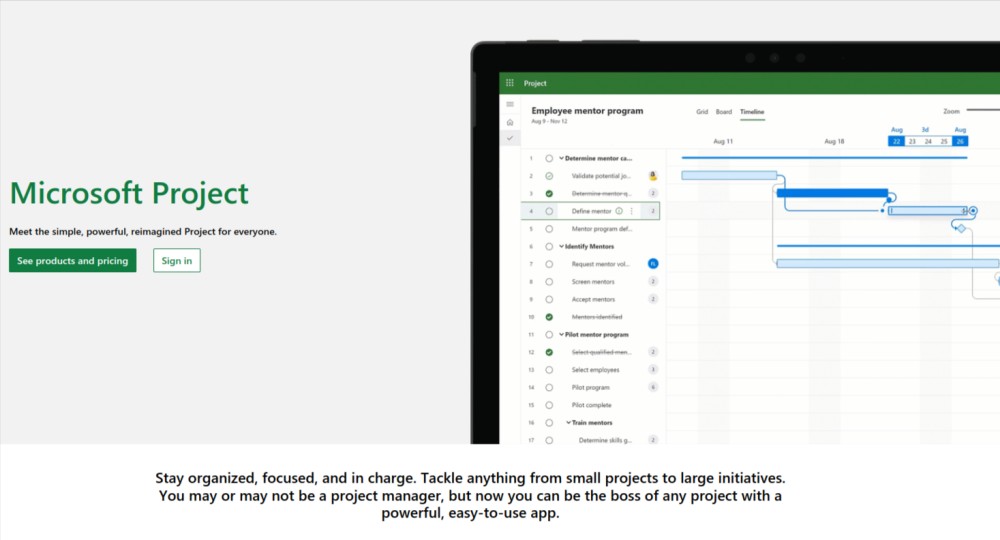Select the Mentors identified task name
The image size is (1000, 540).
(x=597, y=317)
